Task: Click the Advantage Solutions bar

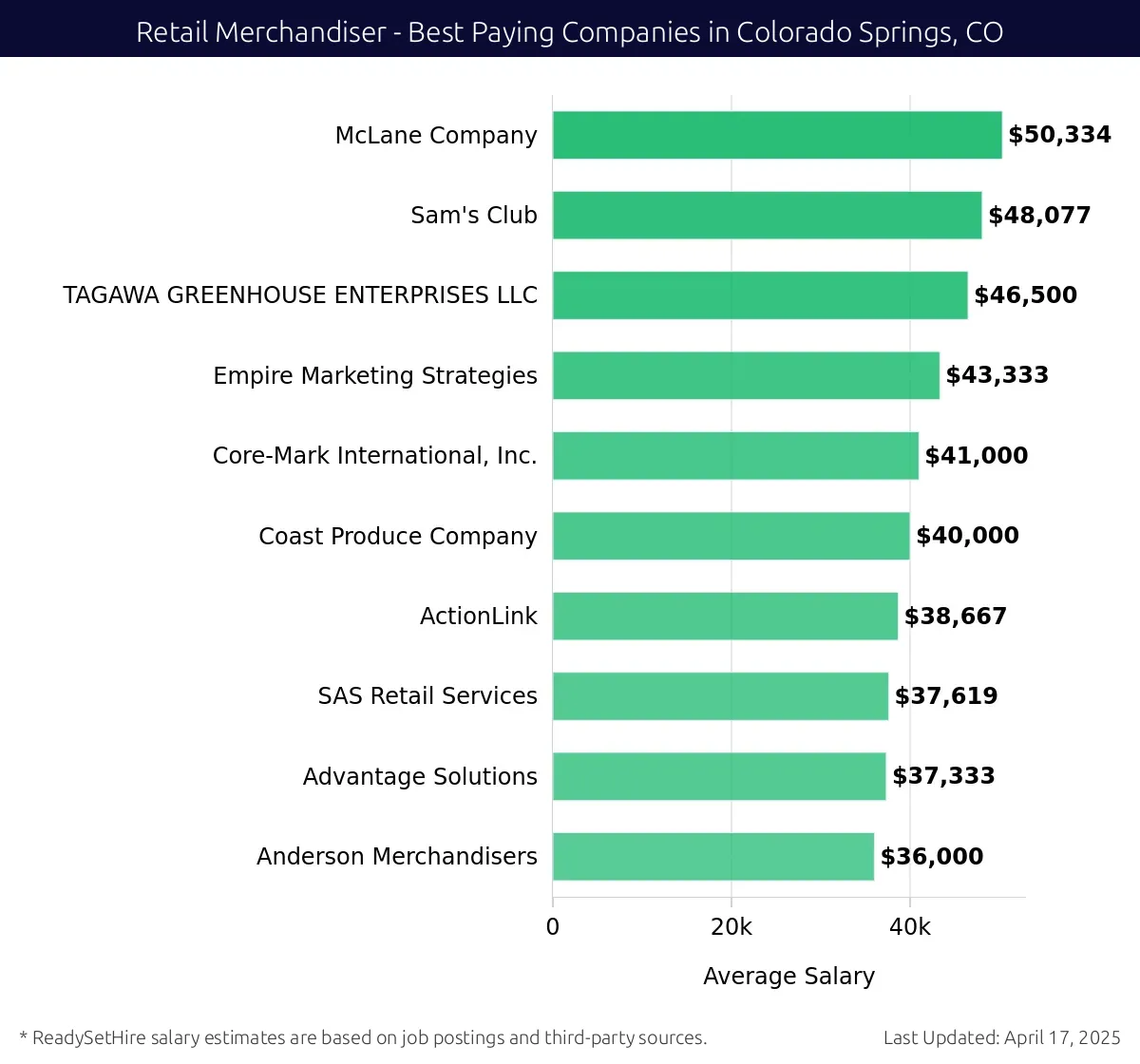Action: [x=719, y=776]
